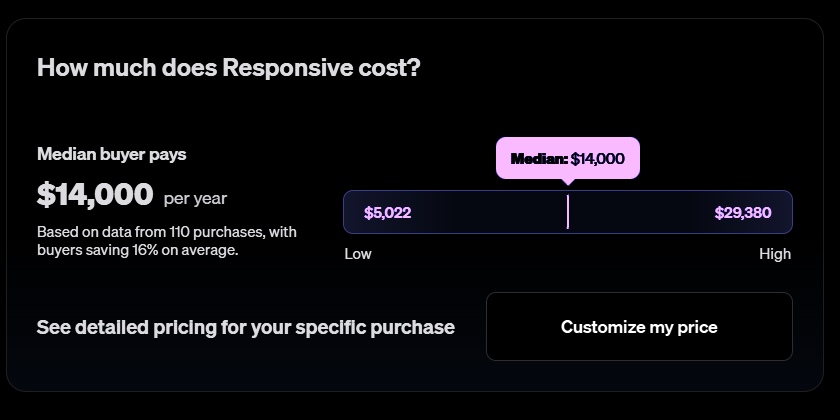Click the Low label under the range bar
840x420 pixels.
358,254
